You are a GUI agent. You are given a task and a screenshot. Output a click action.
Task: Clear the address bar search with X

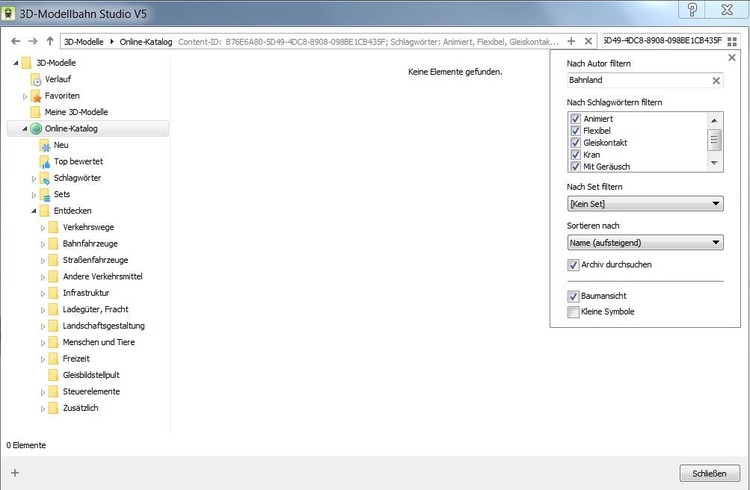(x=588, y=42)
